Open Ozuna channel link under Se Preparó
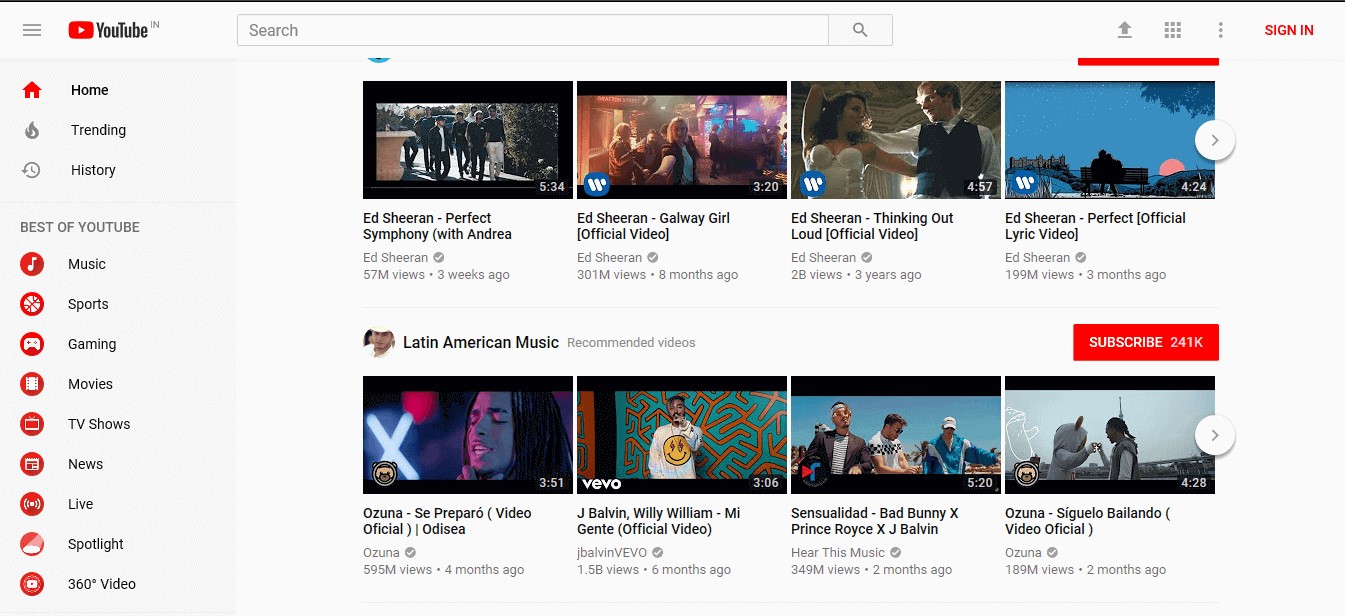This screenshot has width=1345, height=616. point(381,552)
